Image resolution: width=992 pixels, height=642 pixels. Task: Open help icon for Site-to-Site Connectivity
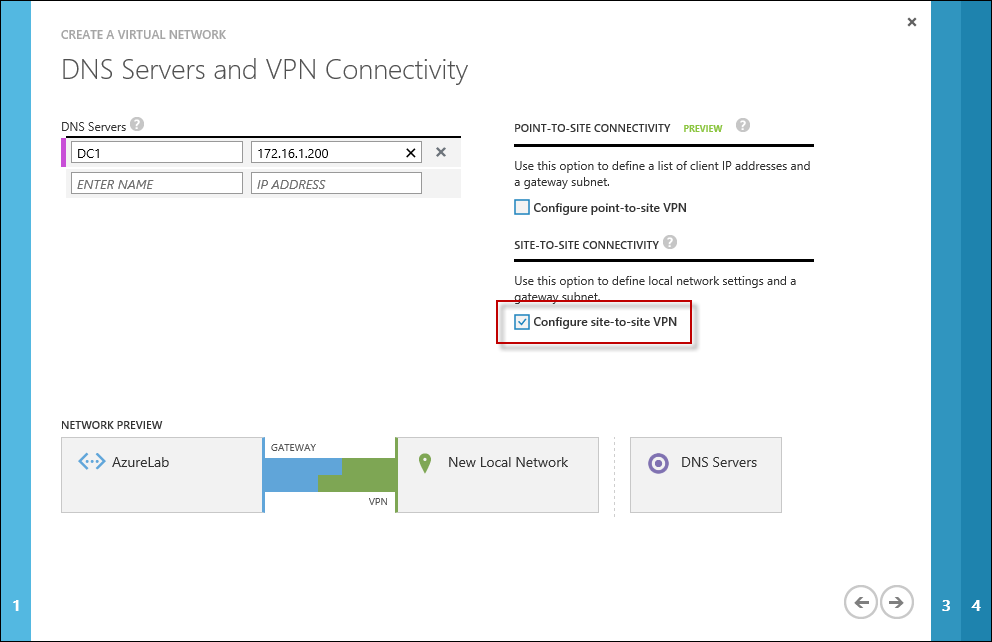[669, 243]
